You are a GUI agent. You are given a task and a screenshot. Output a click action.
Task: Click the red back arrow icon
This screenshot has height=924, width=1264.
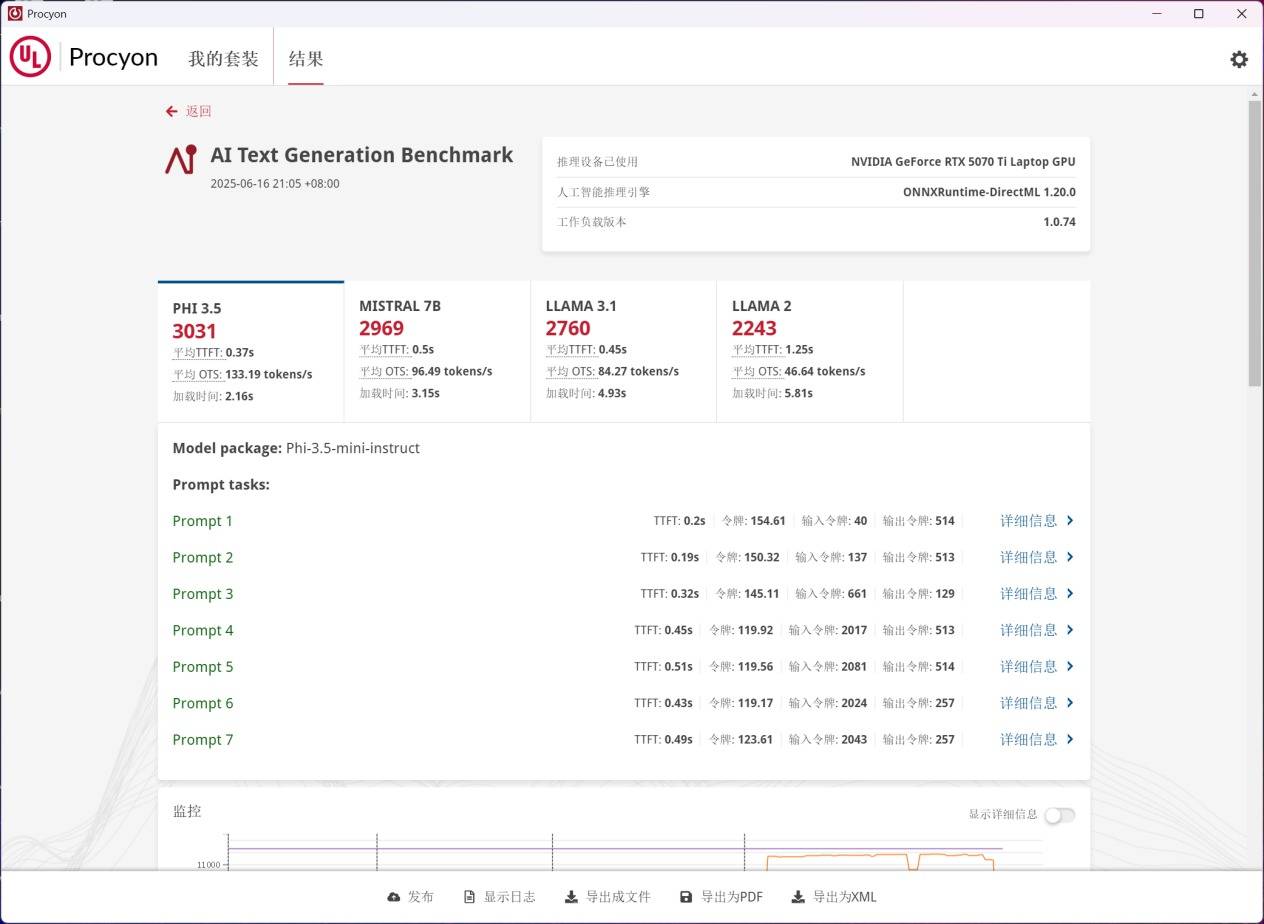[x=172, y=111]
